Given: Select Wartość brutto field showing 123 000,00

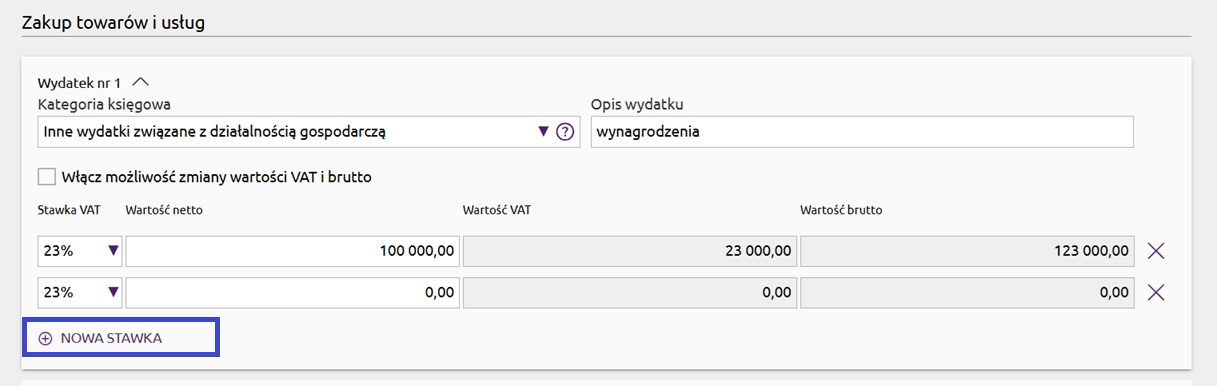Looking at the screenshot, I should pyautogui.click(x=967, y=251).
